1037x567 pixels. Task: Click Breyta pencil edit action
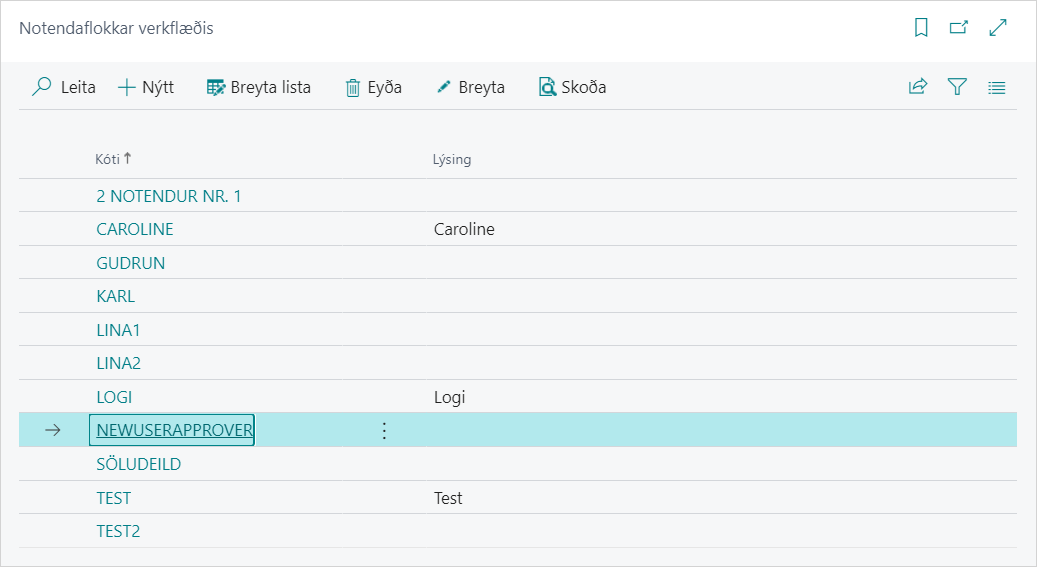point(470,87)
